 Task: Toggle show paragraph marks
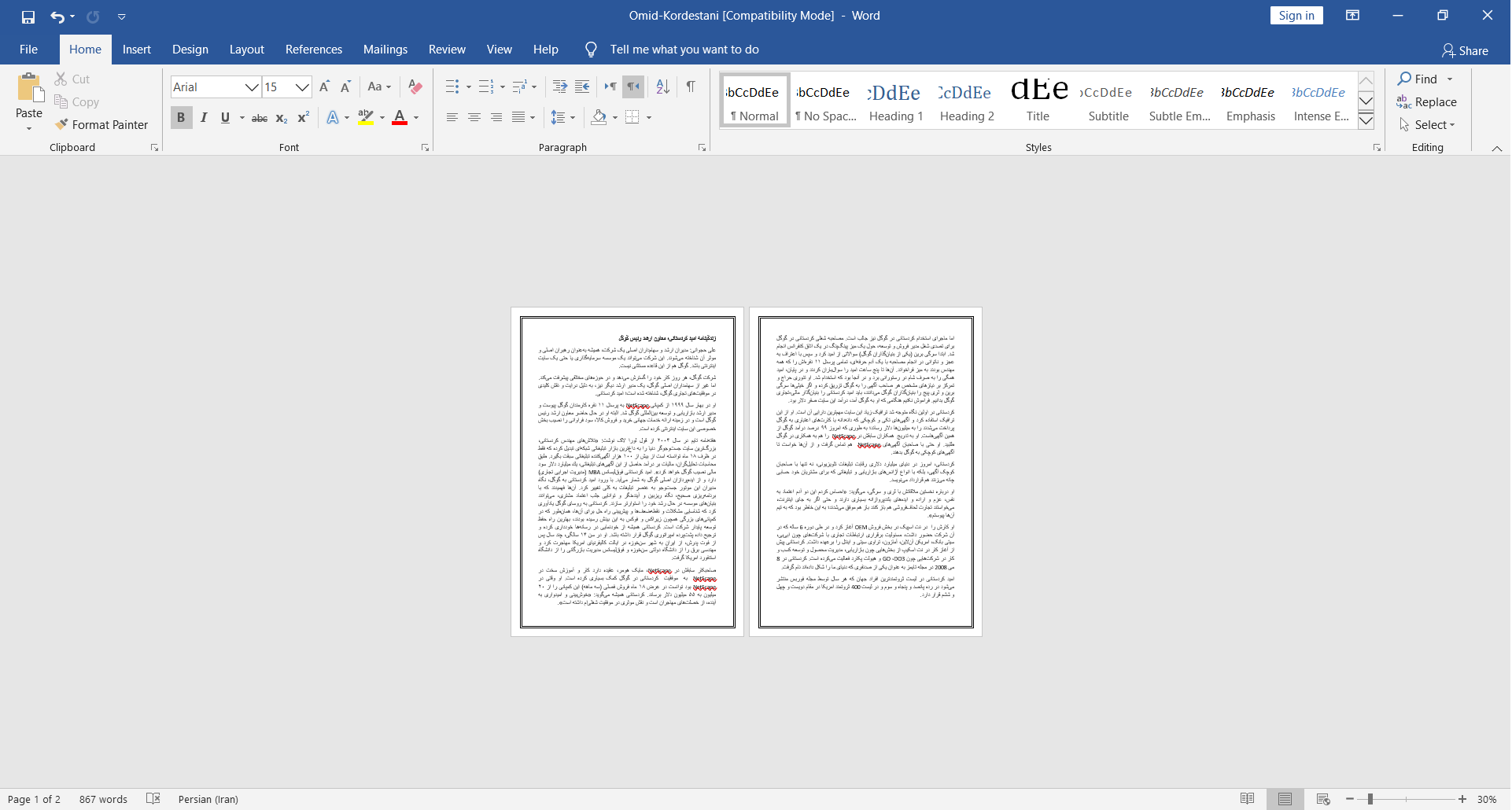pos(690,87)
